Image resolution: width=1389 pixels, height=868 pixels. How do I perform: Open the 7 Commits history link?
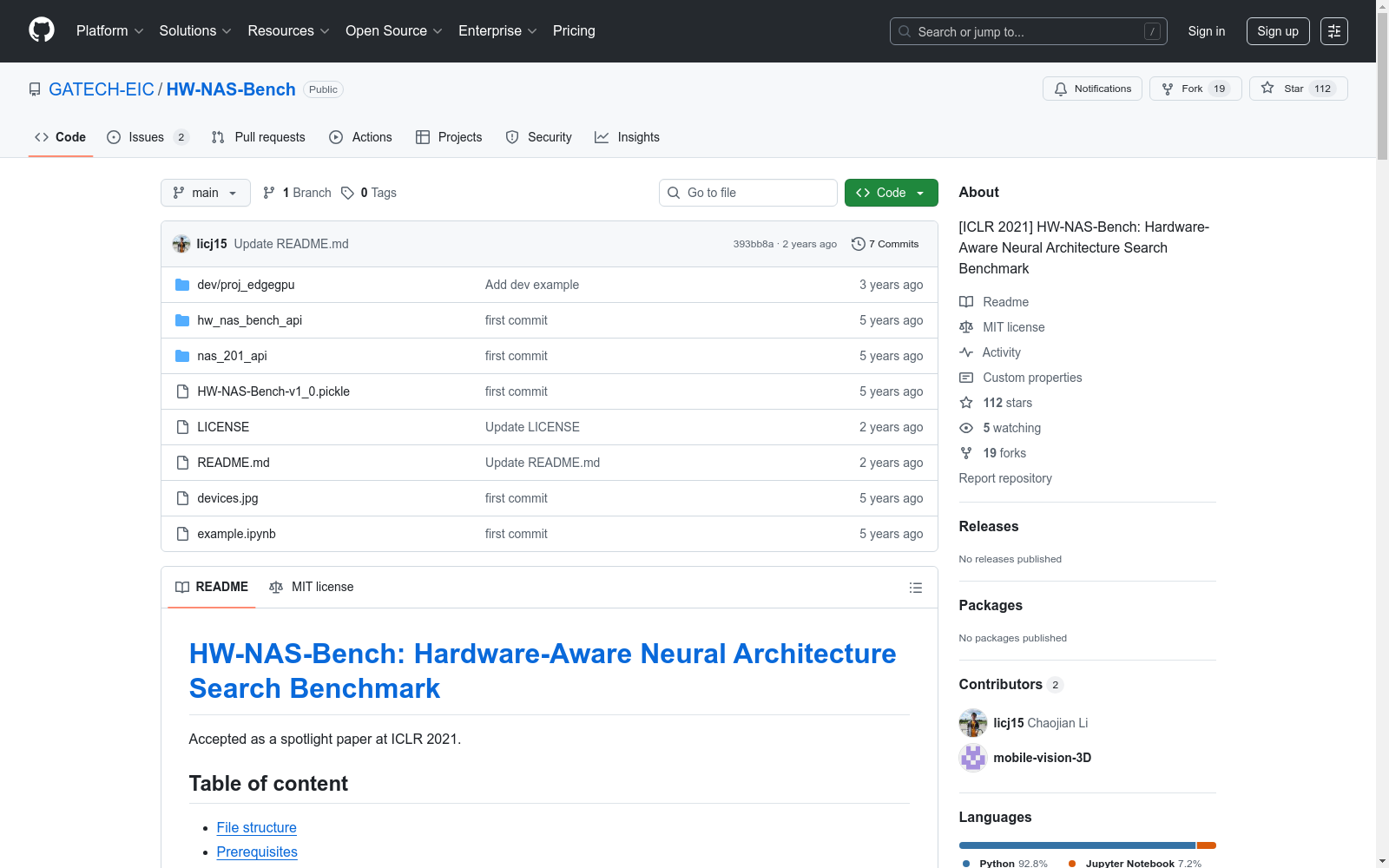[885, 244]
